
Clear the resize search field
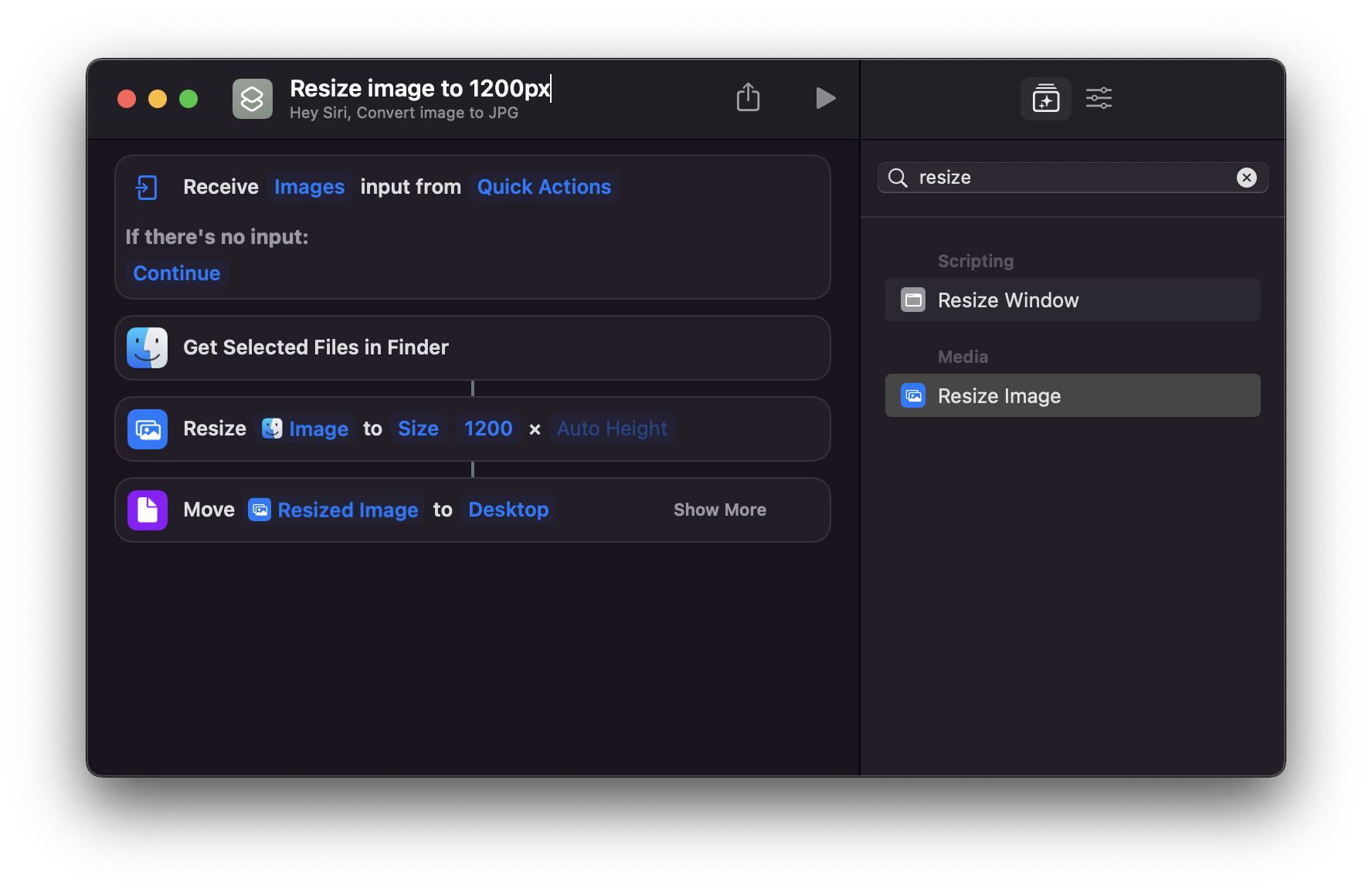[x=1246, y=178]
